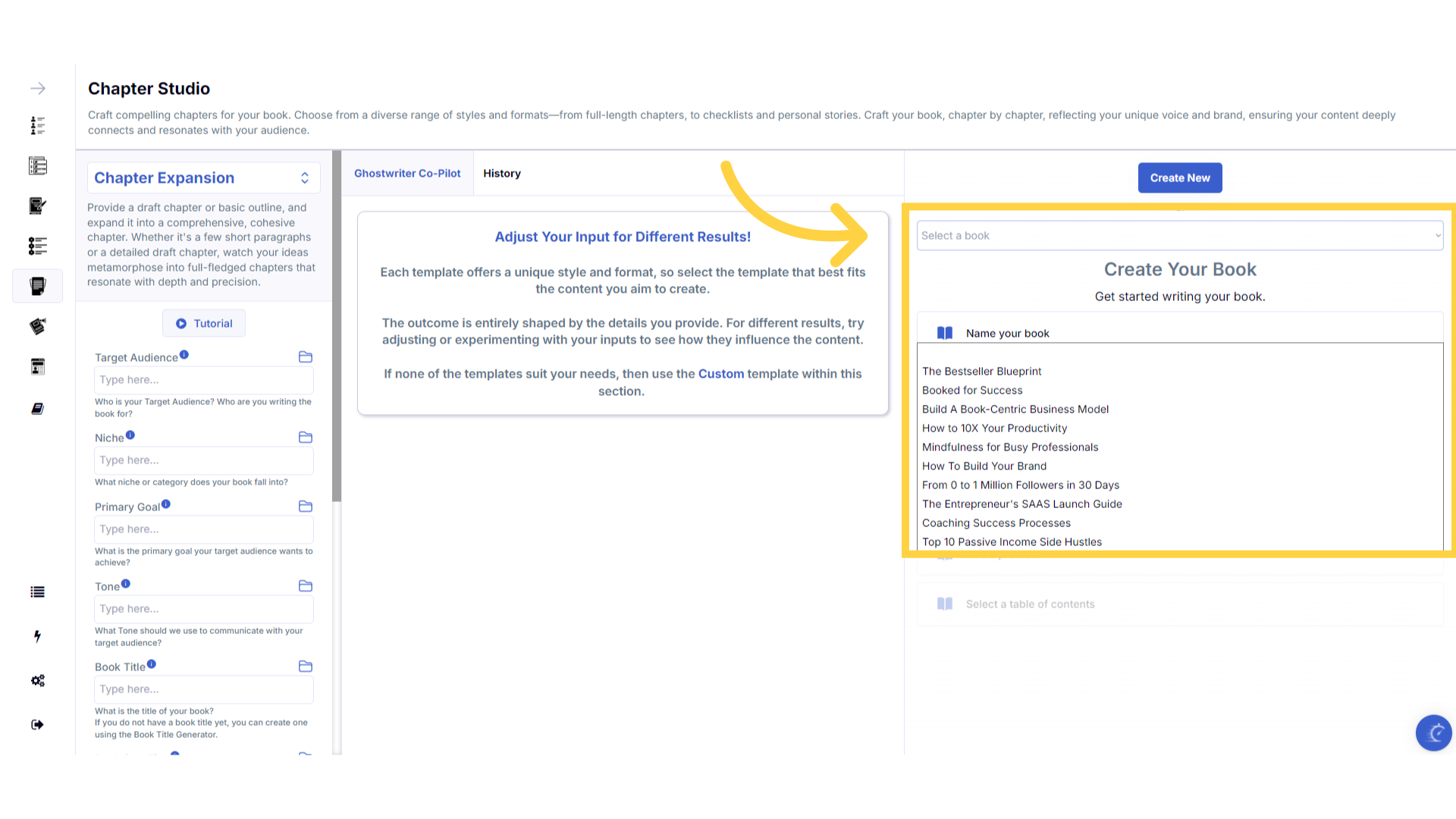Viewport: 1456px width, 819px height.
Task: Click the lightning bolt sidebar icon
Action: coord(38,636)
